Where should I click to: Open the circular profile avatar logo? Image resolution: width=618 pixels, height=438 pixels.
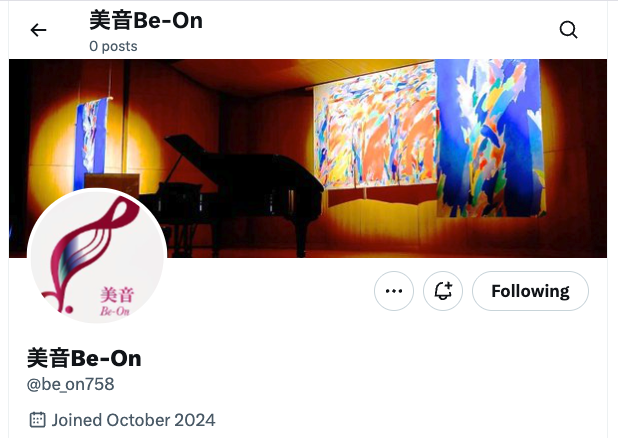(x=97, y=256)
